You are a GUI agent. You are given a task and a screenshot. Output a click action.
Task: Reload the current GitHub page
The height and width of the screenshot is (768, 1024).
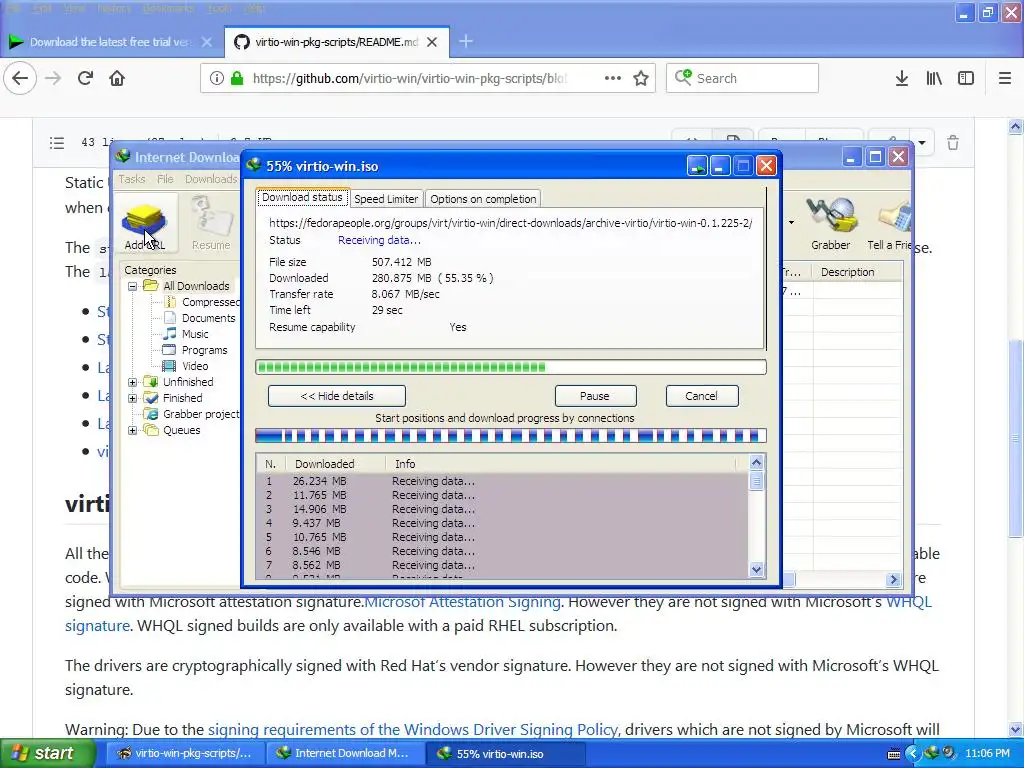click(x=85, y=78)
